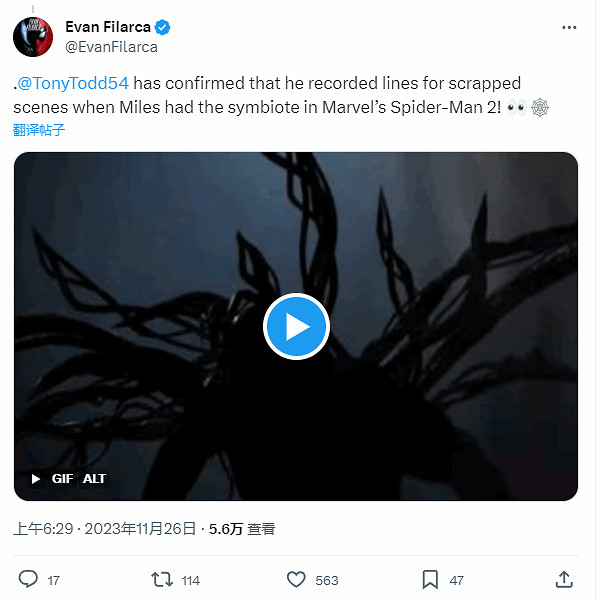Open the @TonyTodd54 mention link
Image resolution: width=600 pixels, height=602 pixels.
point(74,83)
